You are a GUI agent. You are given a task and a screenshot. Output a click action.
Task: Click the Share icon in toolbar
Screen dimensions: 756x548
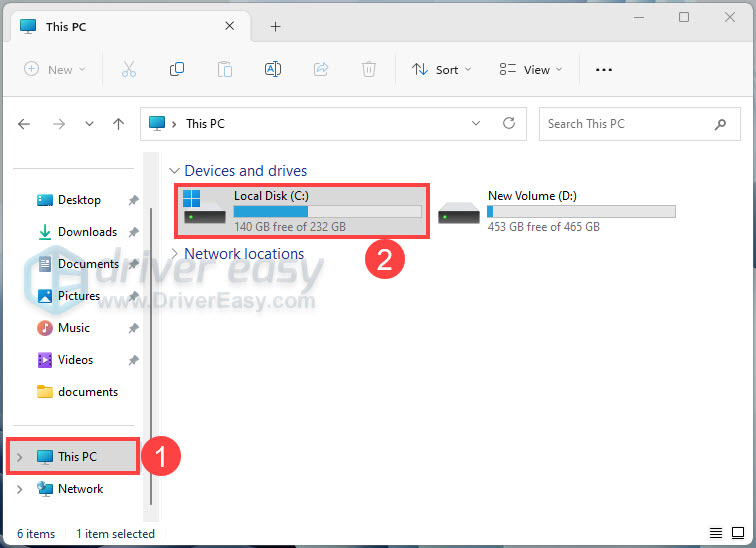coord(321,69)
